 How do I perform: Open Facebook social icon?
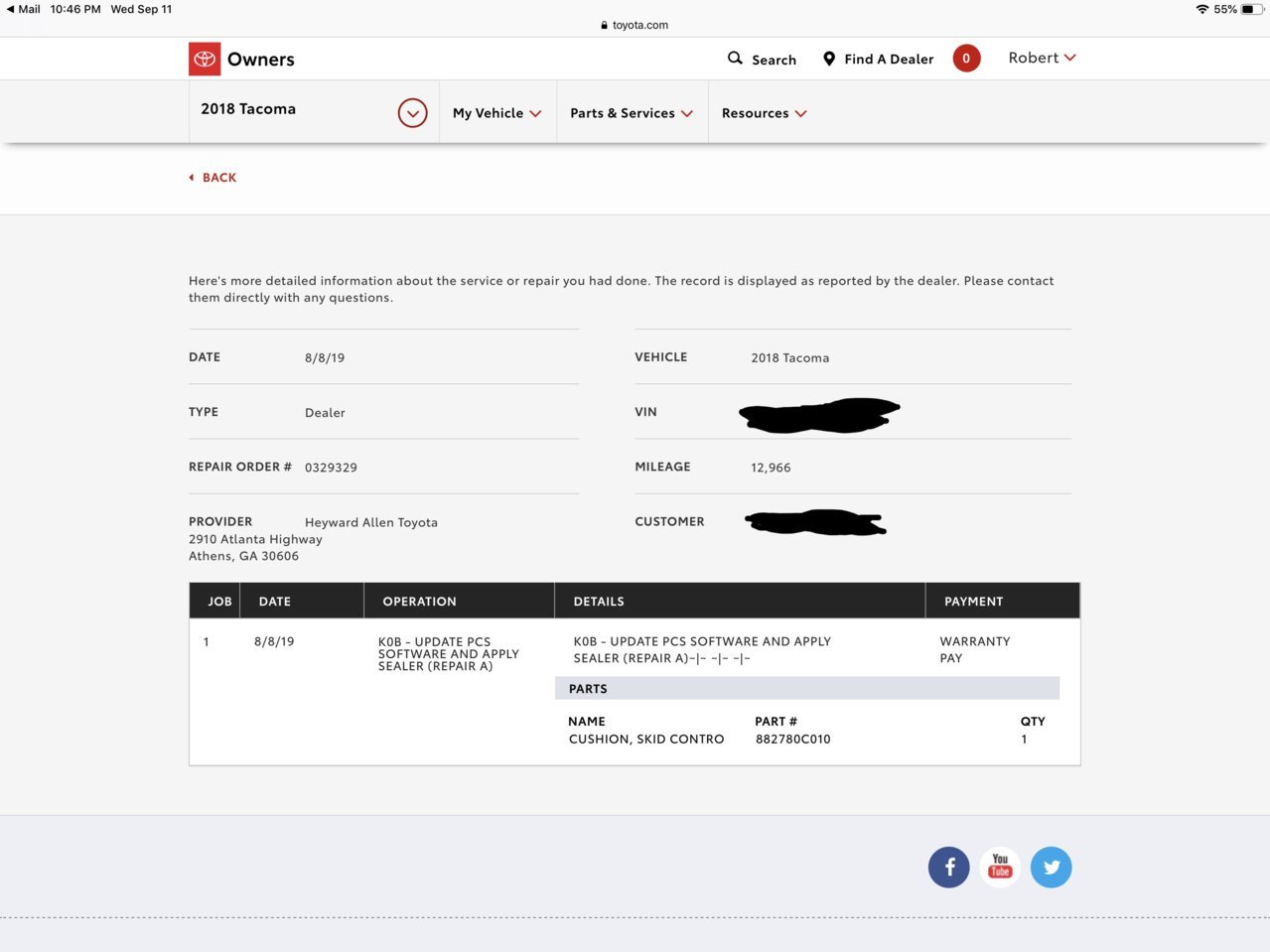pos(949,868)
